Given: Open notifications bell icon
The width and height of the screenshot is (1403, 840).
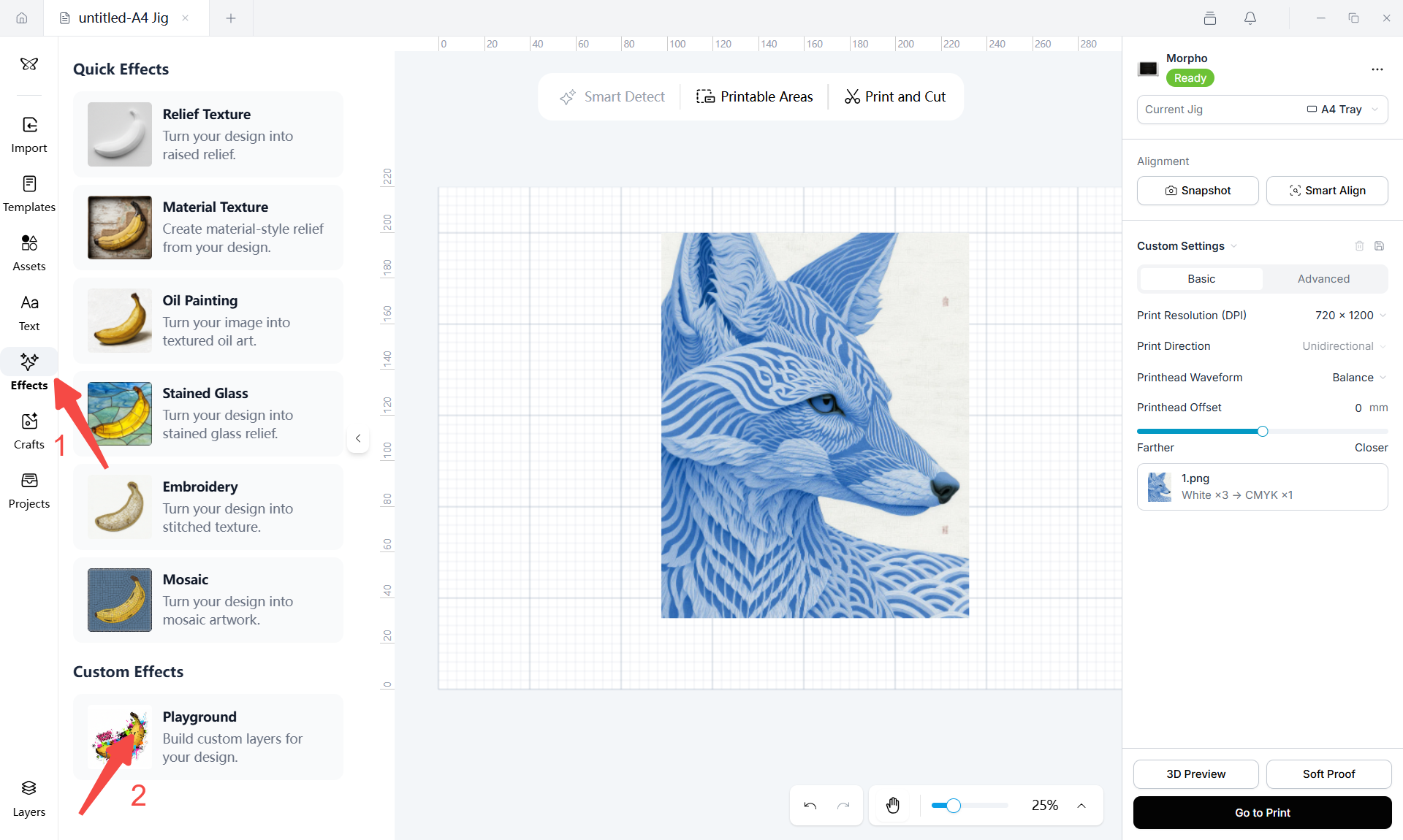Looking at the screenshot, I should coord(1250,18).
